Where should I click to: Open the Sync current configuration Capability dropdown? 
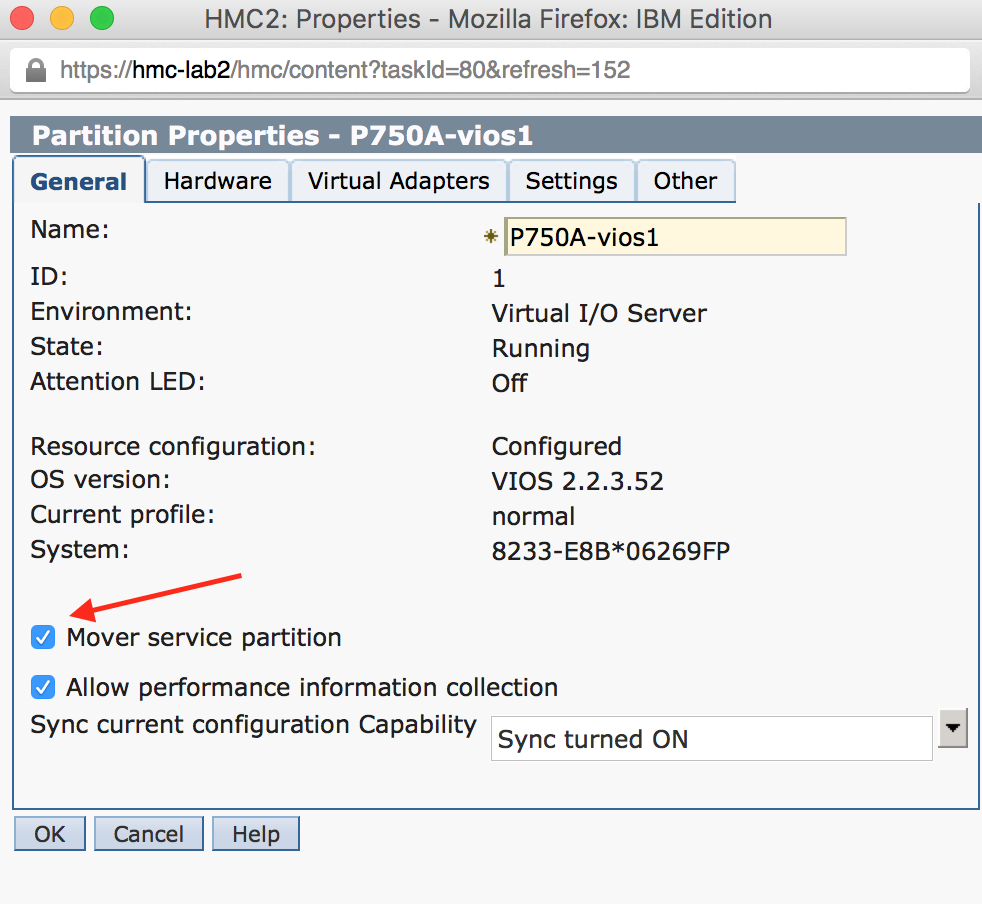click(x=951, y=728)
